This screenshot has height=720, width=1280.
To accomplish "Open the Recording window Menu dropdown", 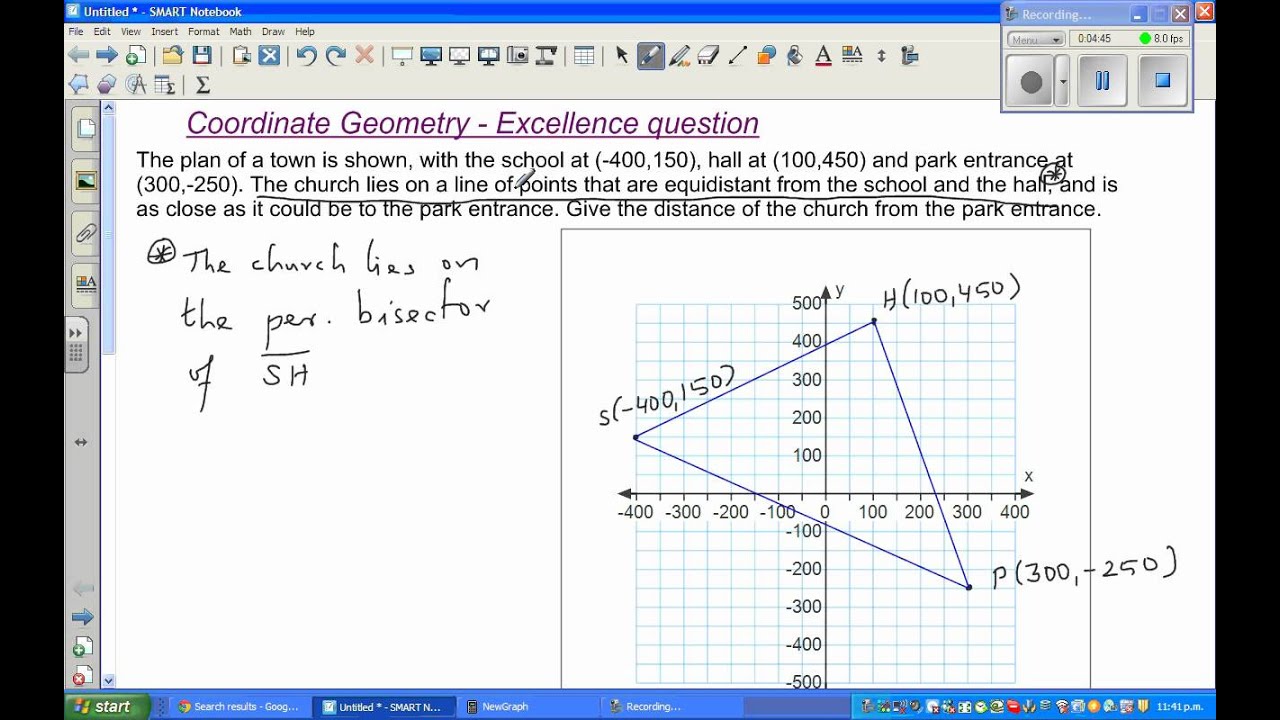I will pyautogui.click(x=1036, y=39).
